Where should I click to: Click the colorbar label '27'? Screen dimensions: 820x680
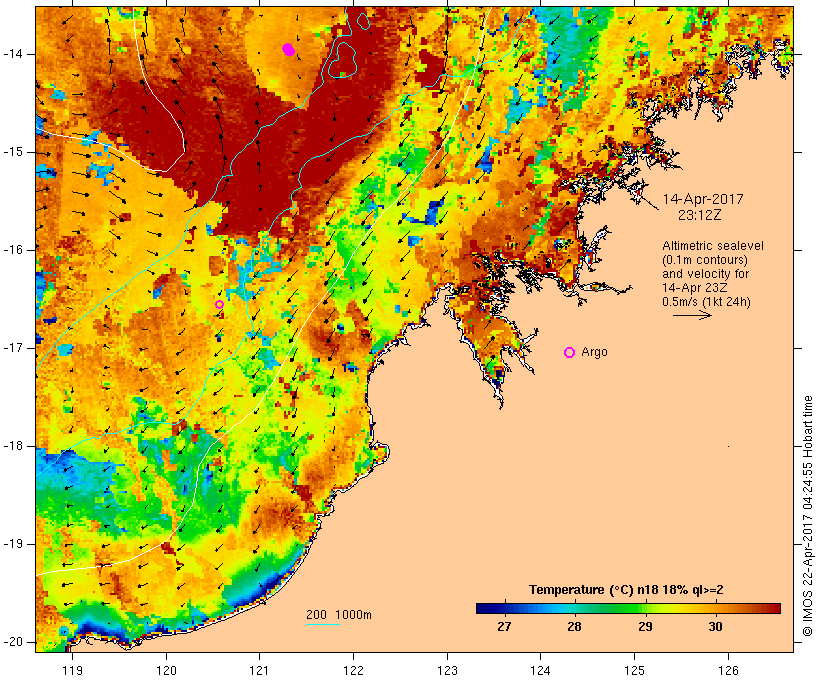click(504, 626)
